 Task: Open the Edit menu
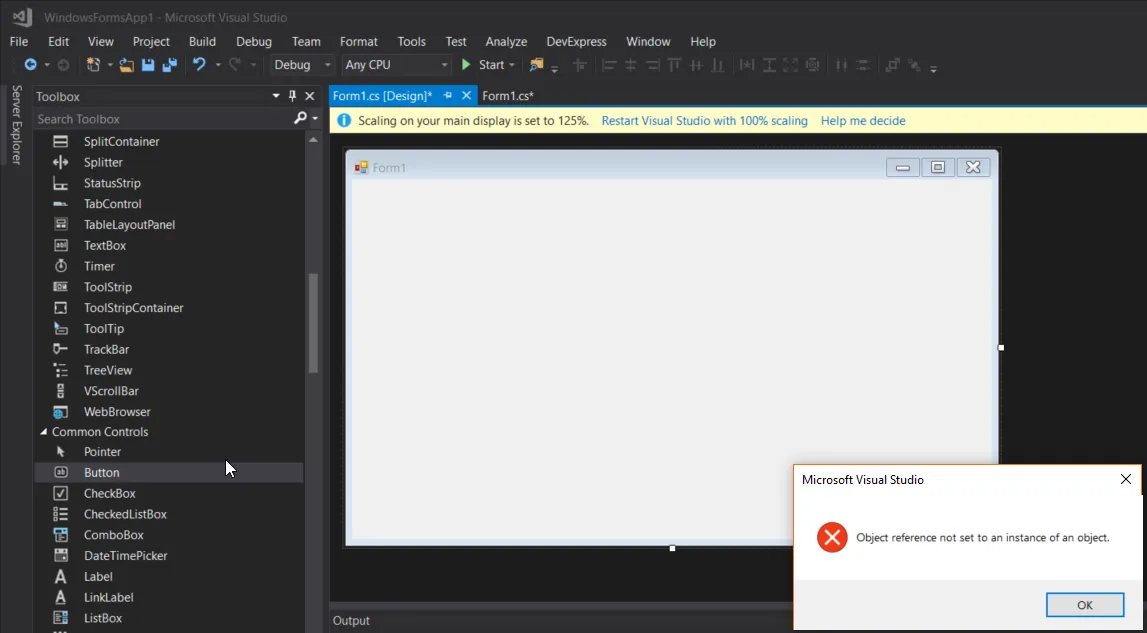pos(59,42)
